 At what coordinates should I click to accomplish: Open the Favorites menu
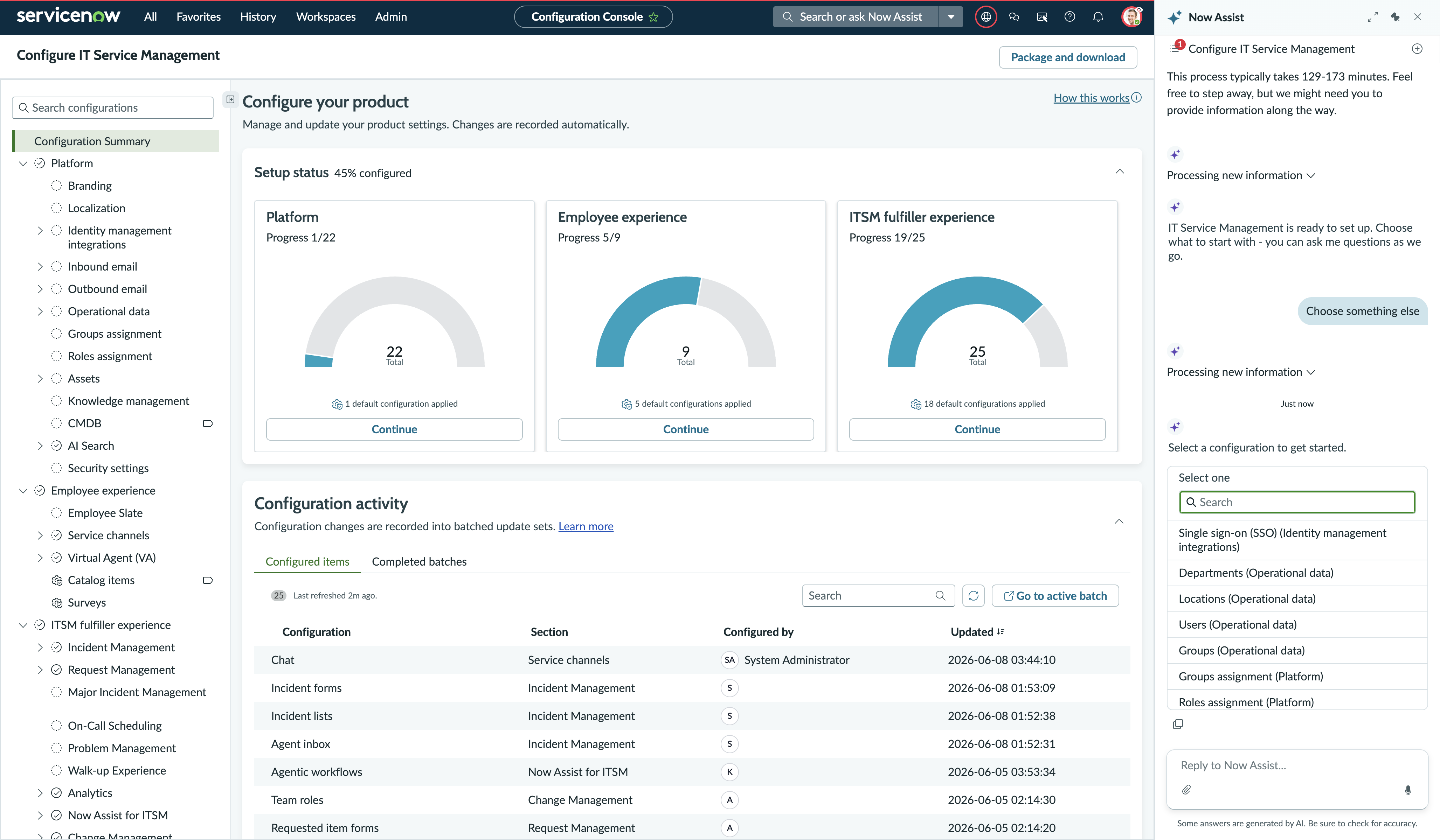click(x=198, y=16)
